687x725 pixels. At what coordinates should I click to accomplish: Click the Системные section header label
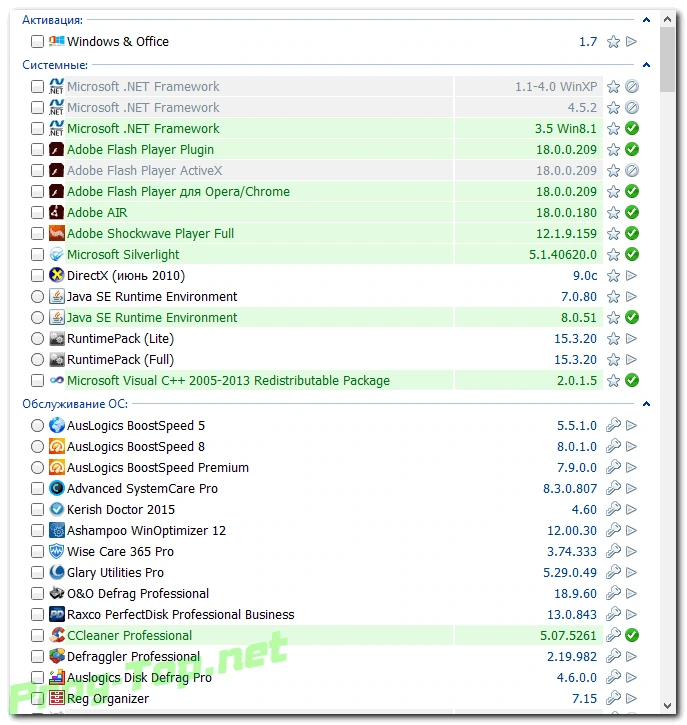point(55,65)
